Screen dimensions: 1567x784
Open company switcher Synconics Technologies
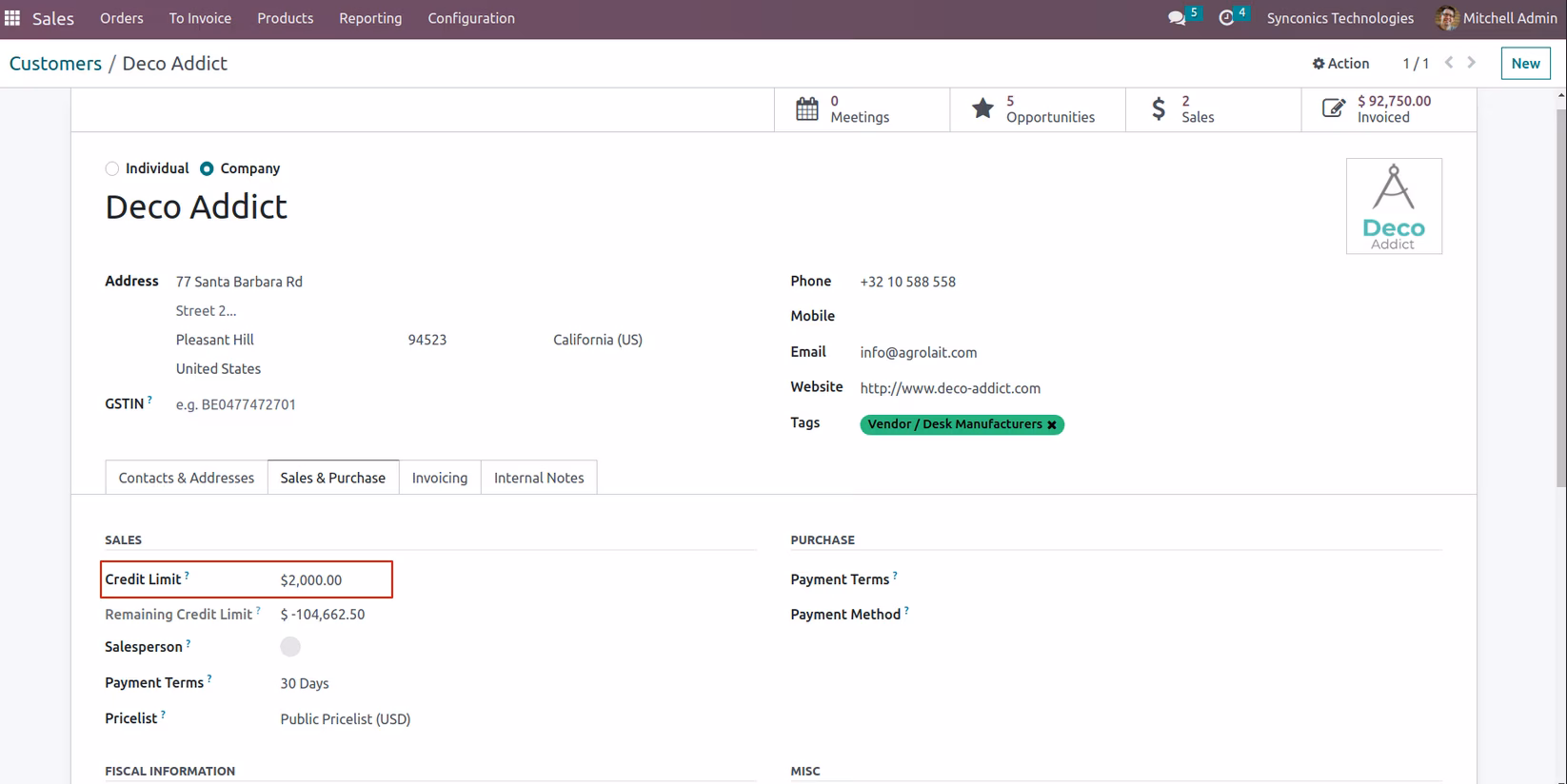pos(1340,18)
